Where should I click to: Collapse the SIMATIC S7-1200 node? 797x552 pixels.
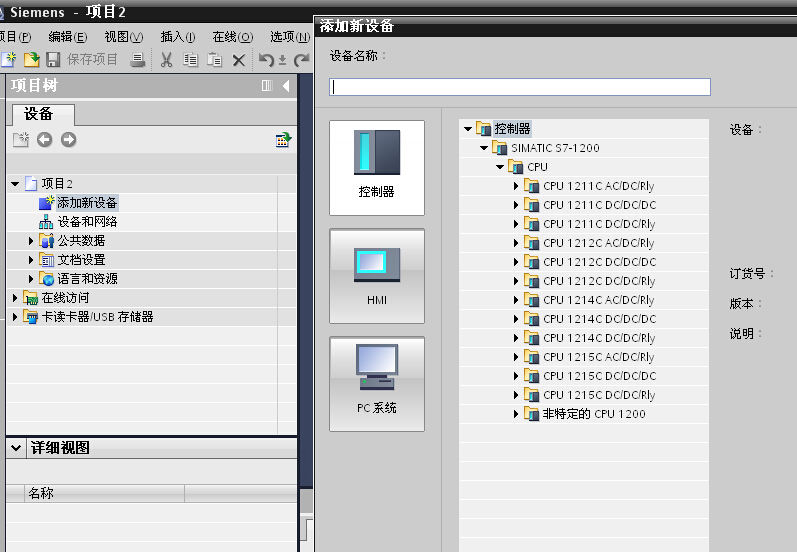pyautogui.click(x=484, y=148)
